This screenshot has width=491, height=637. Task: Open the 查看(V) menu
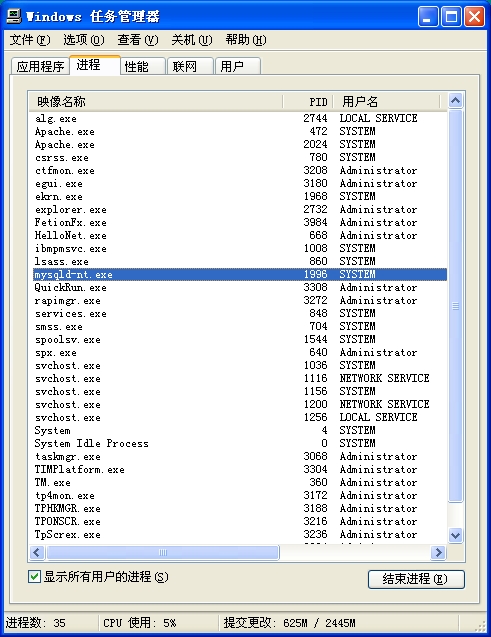[138, 40]
